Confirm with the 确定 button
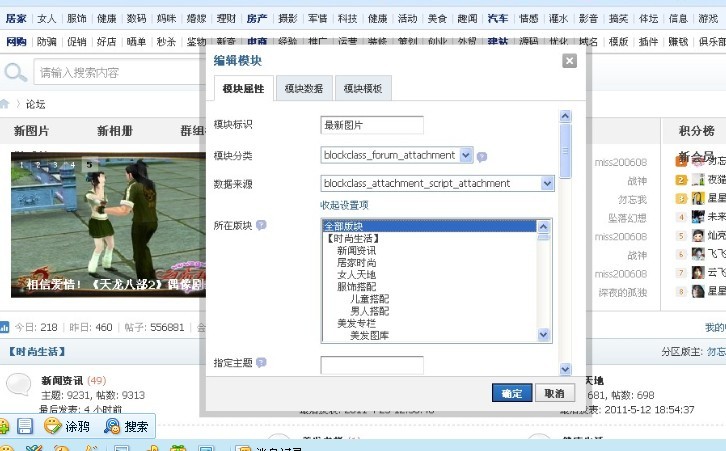726x451 pixels. tap(512, 393)
